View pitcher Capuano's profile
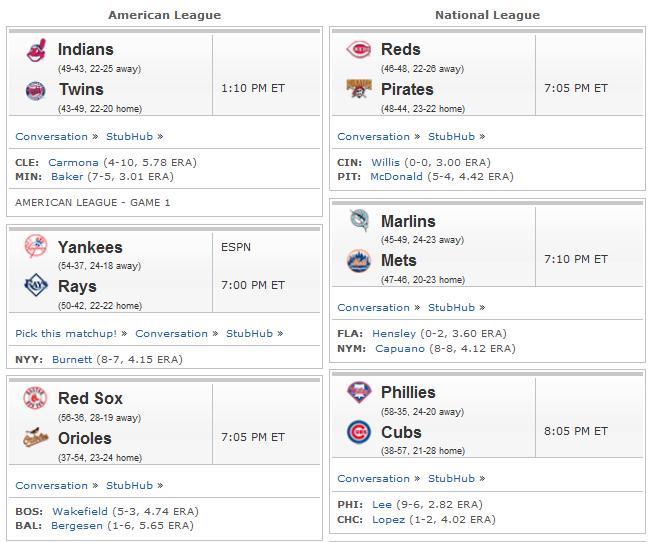 click(400, 349)
